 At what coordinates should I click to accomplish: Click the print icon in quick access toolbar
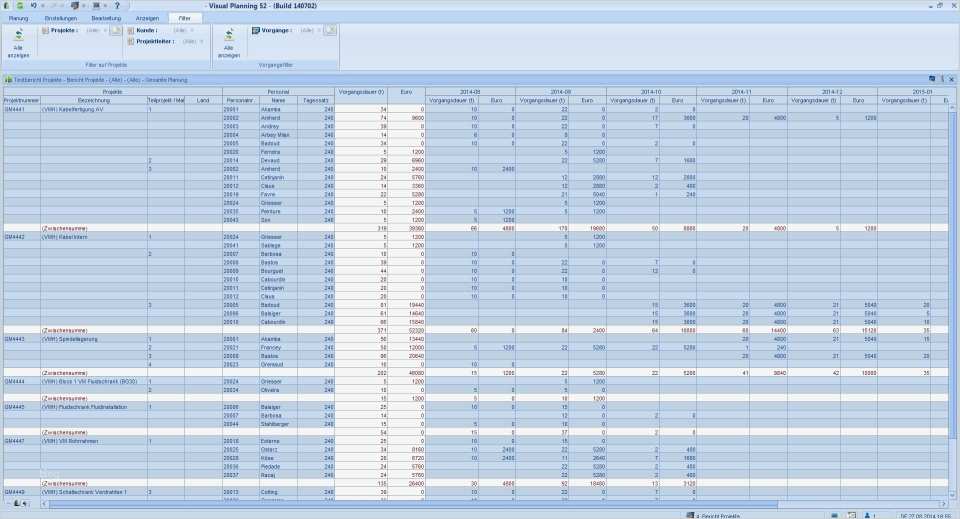(x=75, y=6)
